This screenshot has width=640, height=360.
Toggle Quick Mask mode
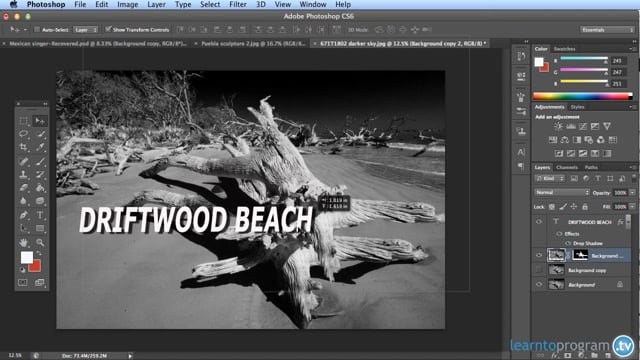coord(23,282)
